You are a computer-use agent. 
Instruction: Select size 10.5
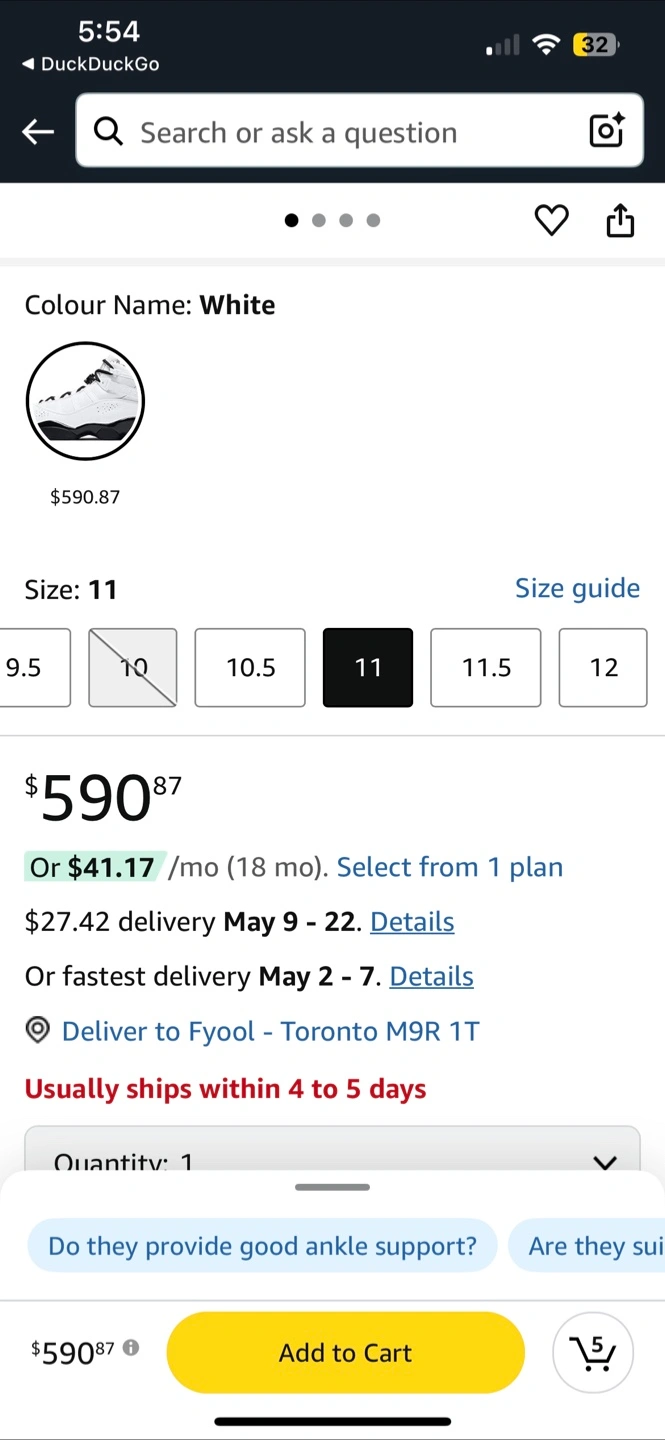250,667
